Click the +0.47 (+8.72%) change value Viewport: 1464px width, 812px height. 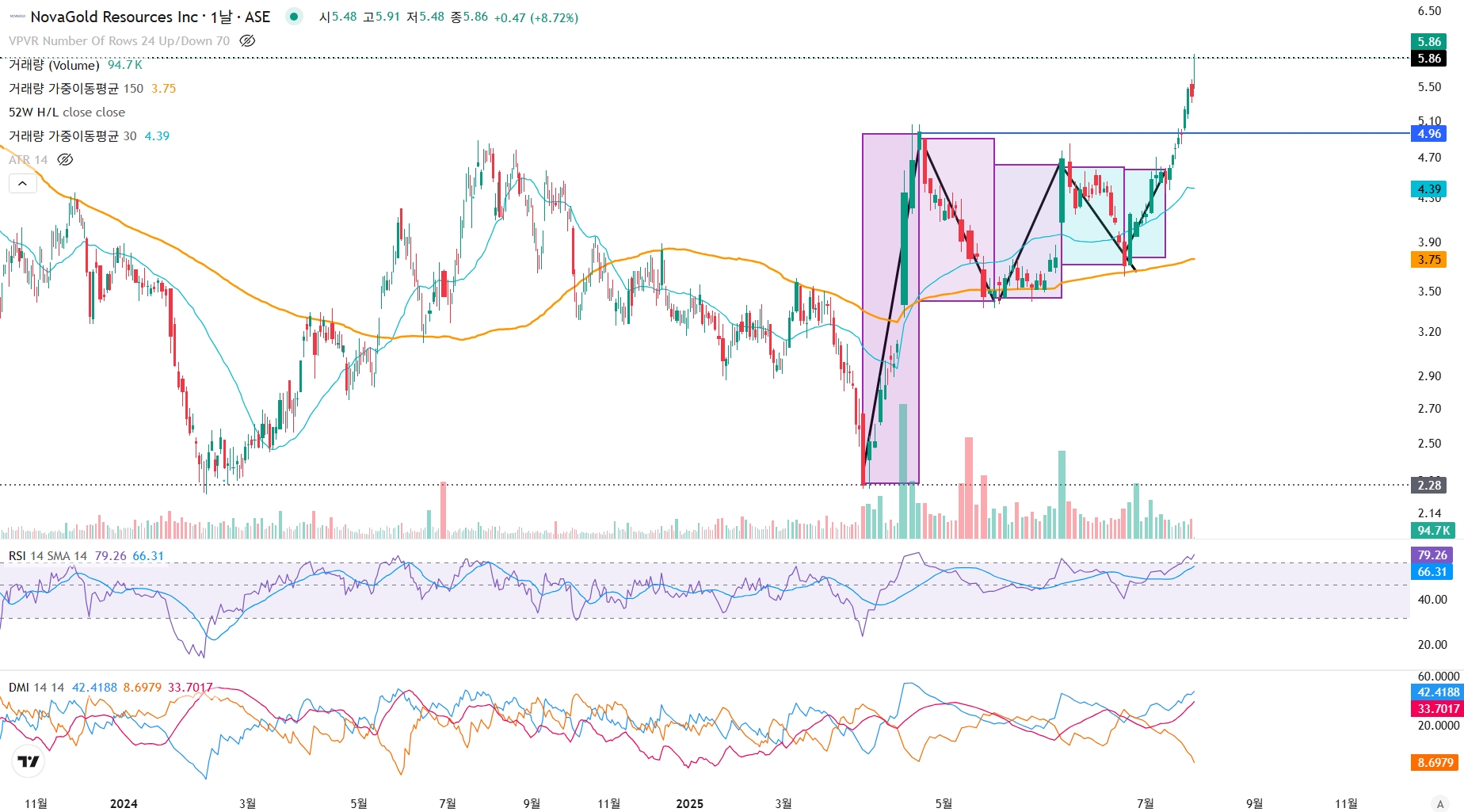point(536,17)
